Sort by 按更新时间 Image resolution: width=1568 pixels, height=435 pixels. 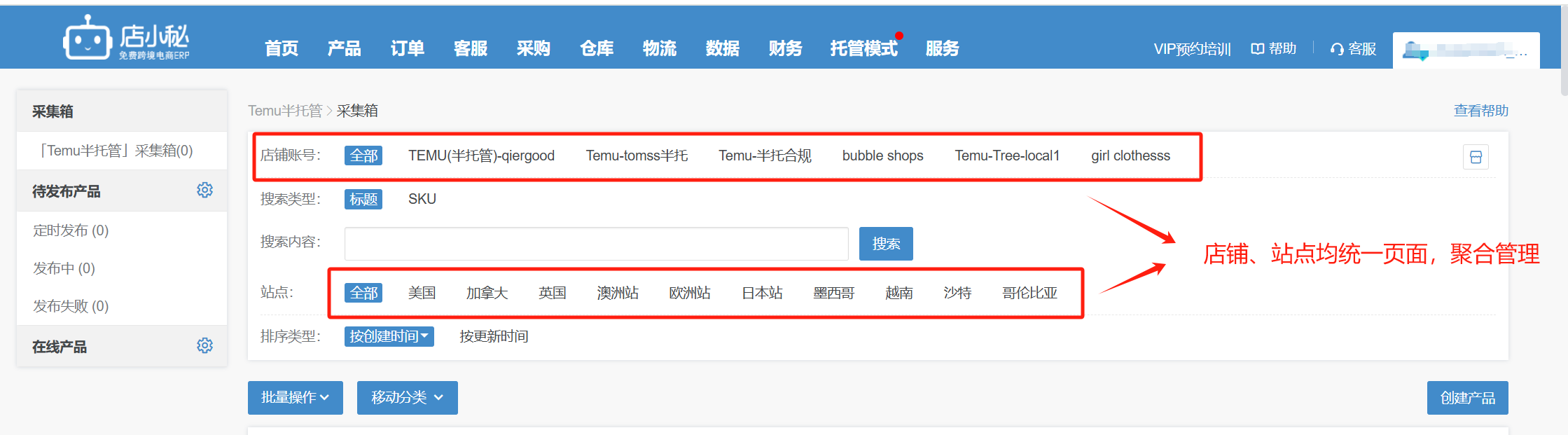click(494, 336)
